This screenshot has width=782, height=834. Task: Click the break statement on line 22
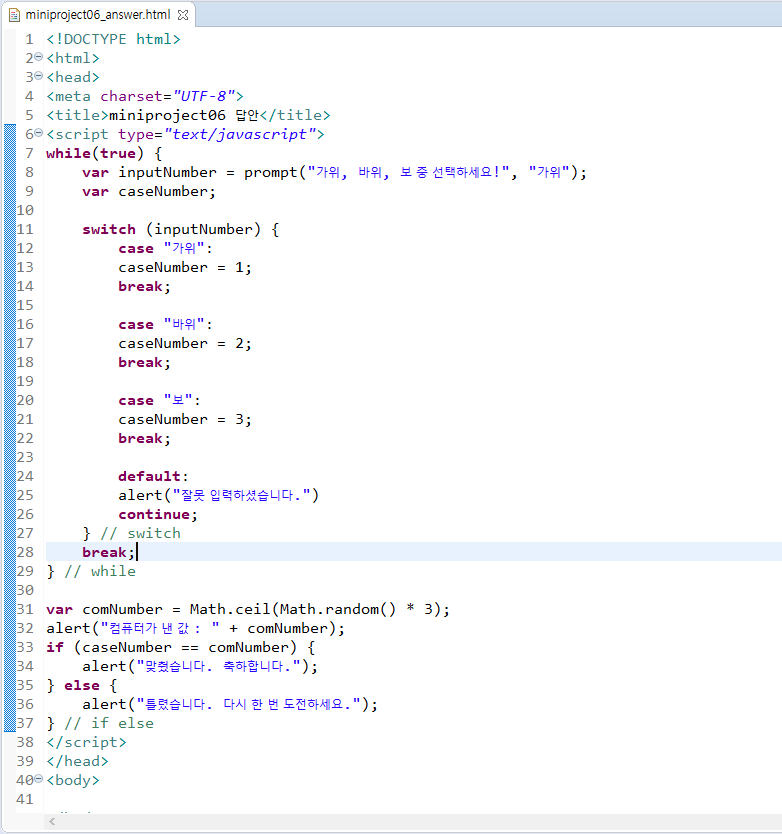(144, 439)
